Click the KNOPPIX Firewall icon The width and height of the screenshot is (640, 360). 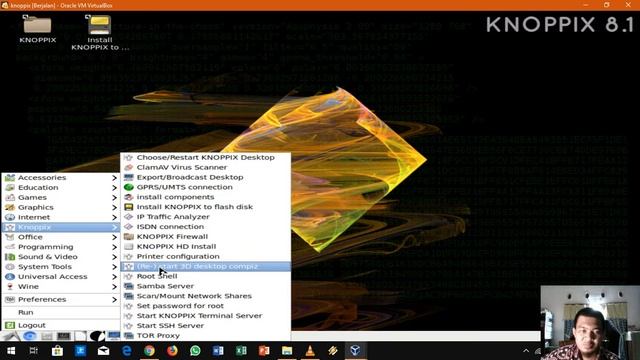[129, 237]
